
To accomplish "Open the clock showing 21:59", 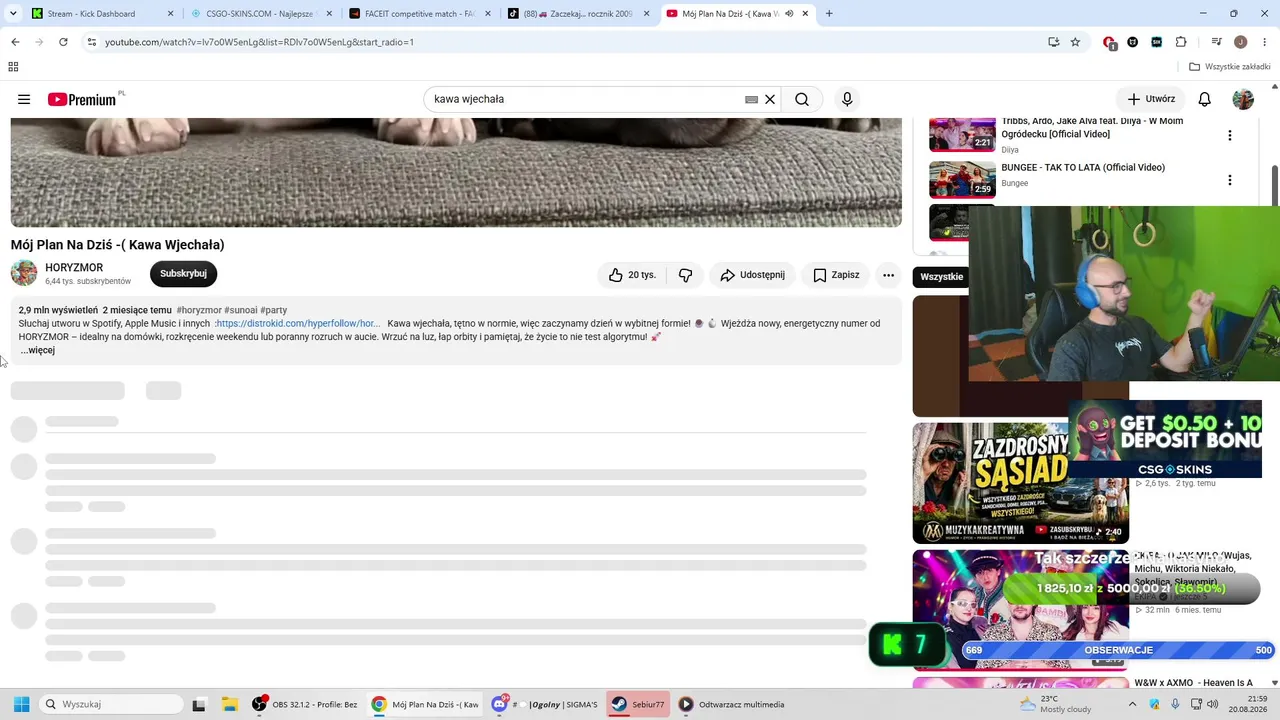I will (1250, 704).
